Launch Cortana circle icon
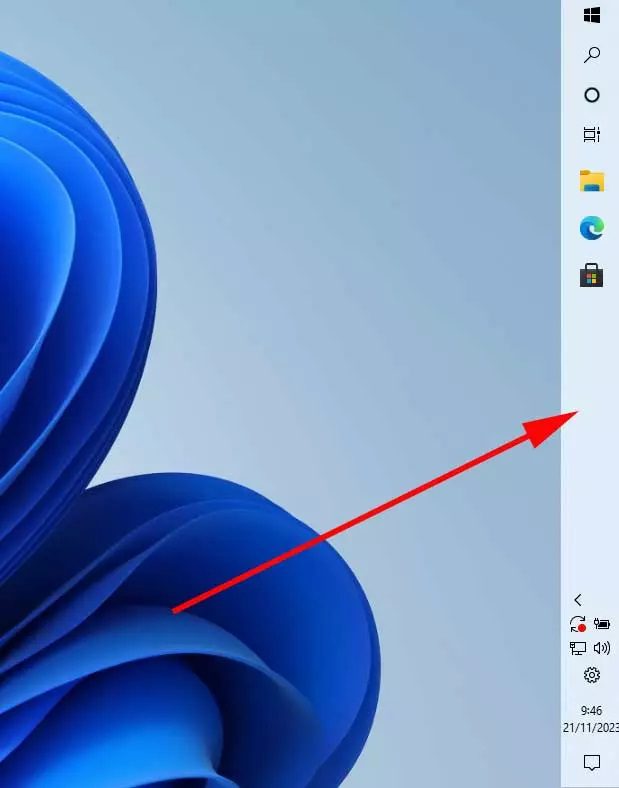The width and height of the screenshot is (619, 788). (592, 95)
